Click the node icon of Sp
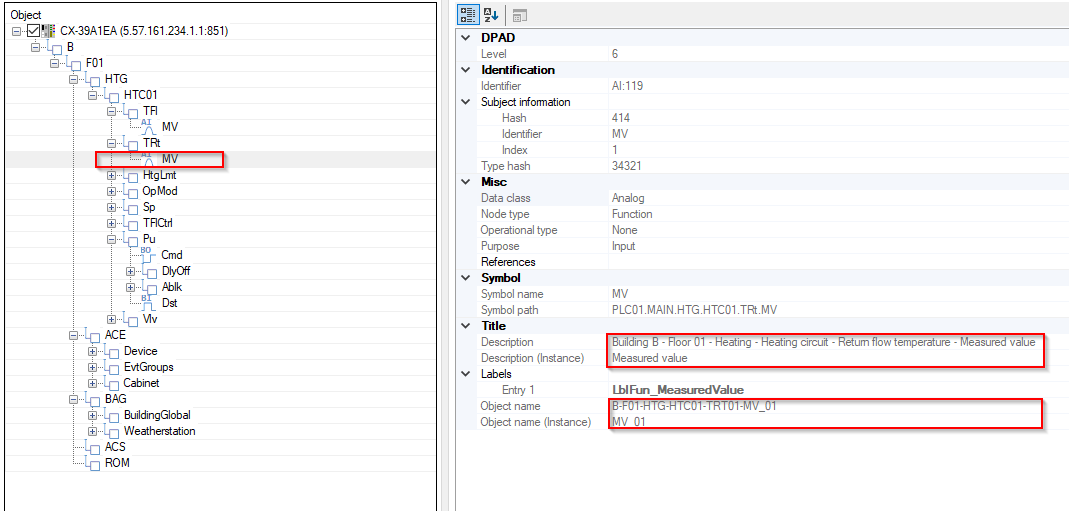The height and width of the screenshot is (511, 1069). point(131,206)
